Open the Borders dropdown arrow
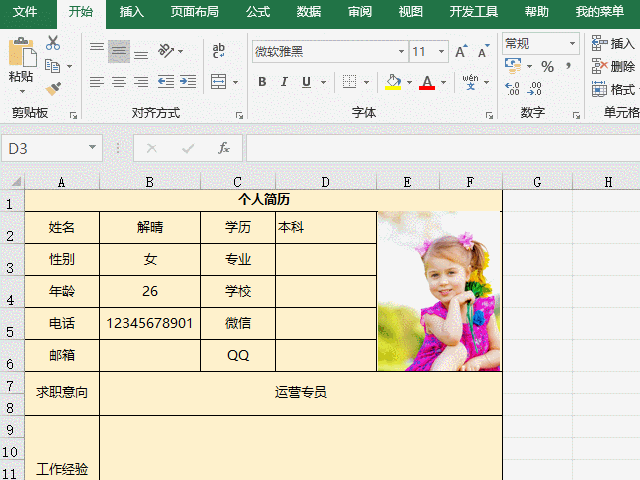Screen dimensions: 640x480 tap(367, 82)
